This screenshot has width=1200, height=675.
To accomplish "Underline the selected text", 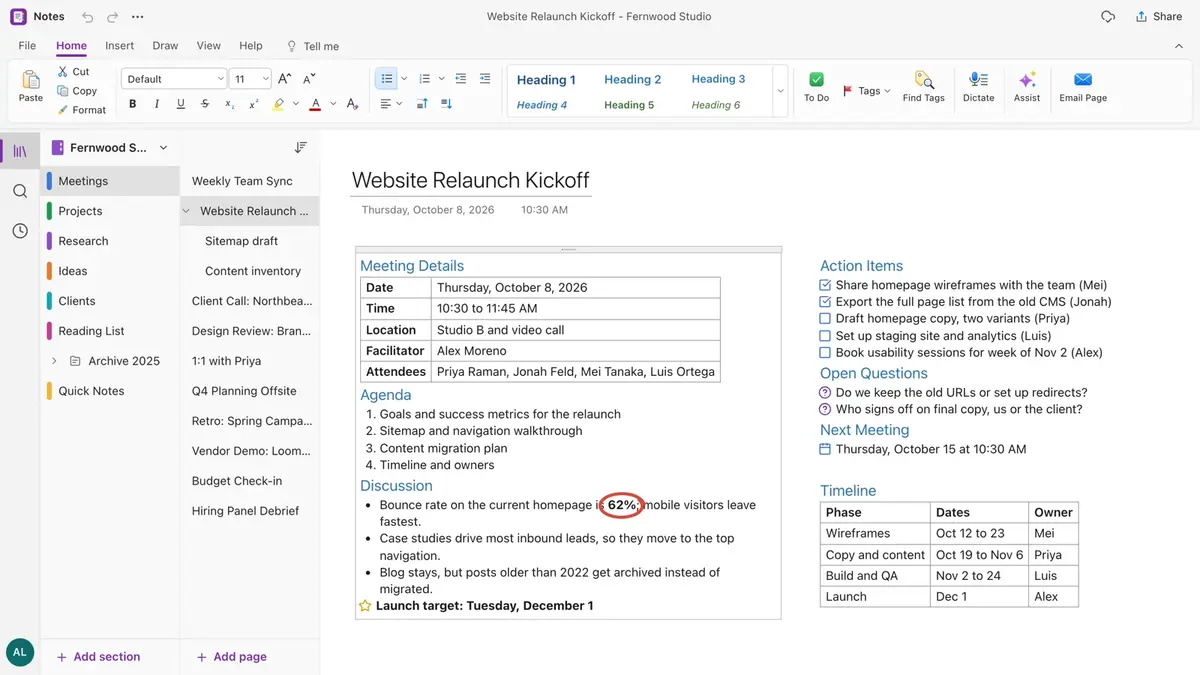I will 181,104.
